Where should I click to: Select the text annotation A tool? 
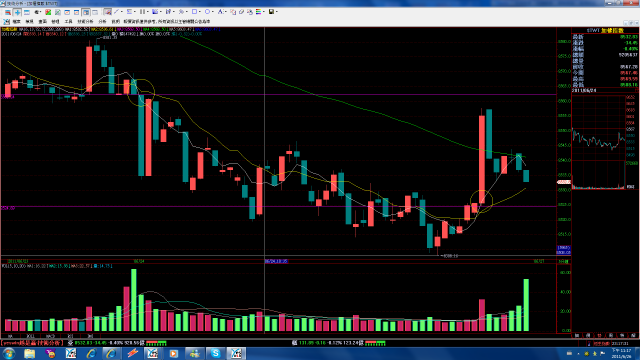[x=220, y=12]
